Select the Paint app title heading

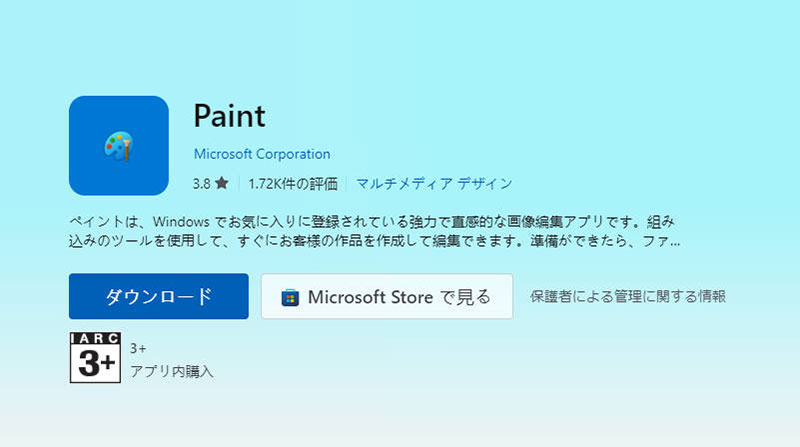[230, 116]
